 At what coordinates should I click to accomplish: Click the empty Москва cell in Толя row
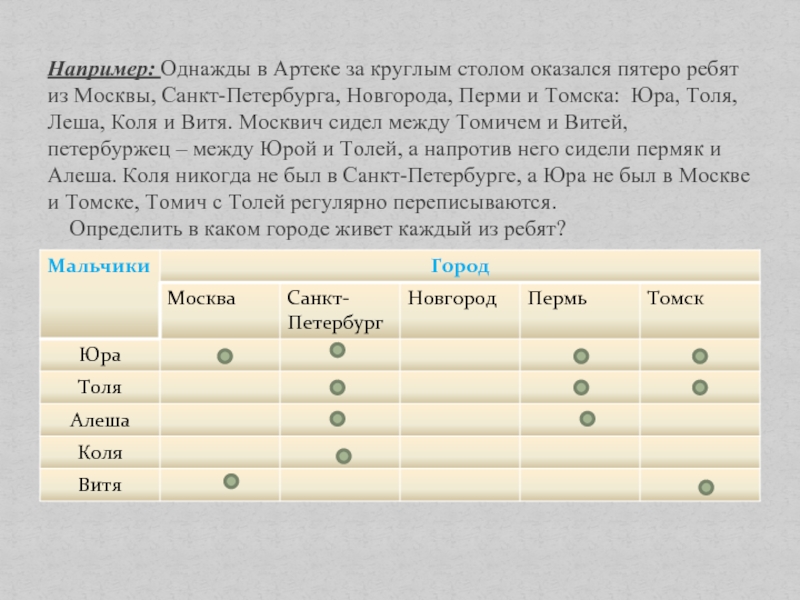point(220,387)
